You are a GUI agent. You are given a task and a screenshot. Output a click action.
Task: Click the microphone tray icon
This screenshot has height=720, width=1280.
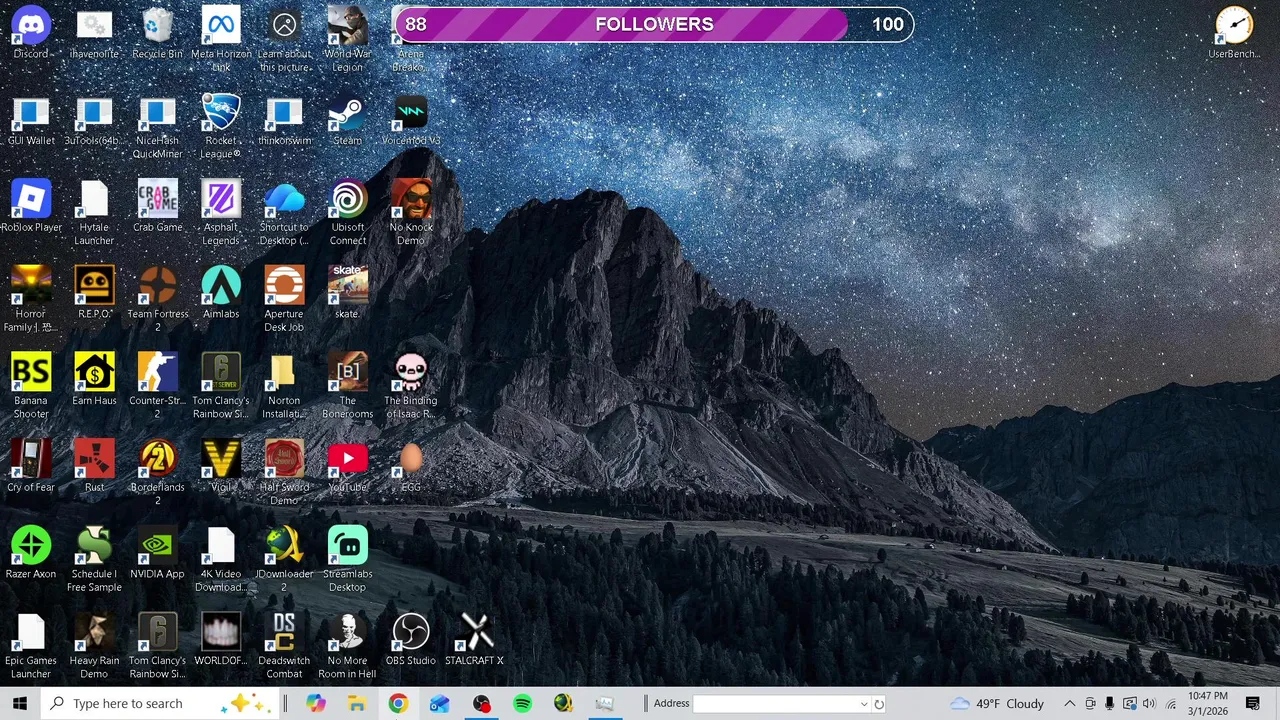1110,704
